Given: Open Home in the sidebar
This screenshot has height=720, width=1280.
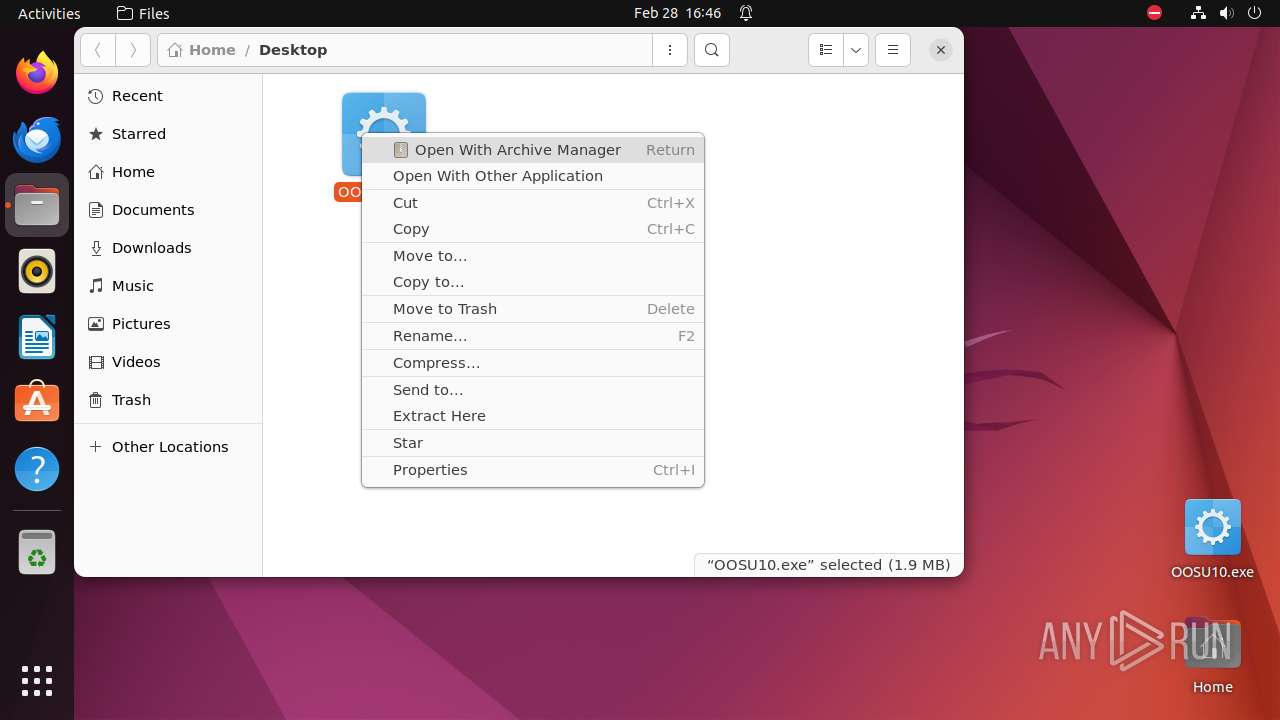Looking at the screenshot, I should pos(168,172).
